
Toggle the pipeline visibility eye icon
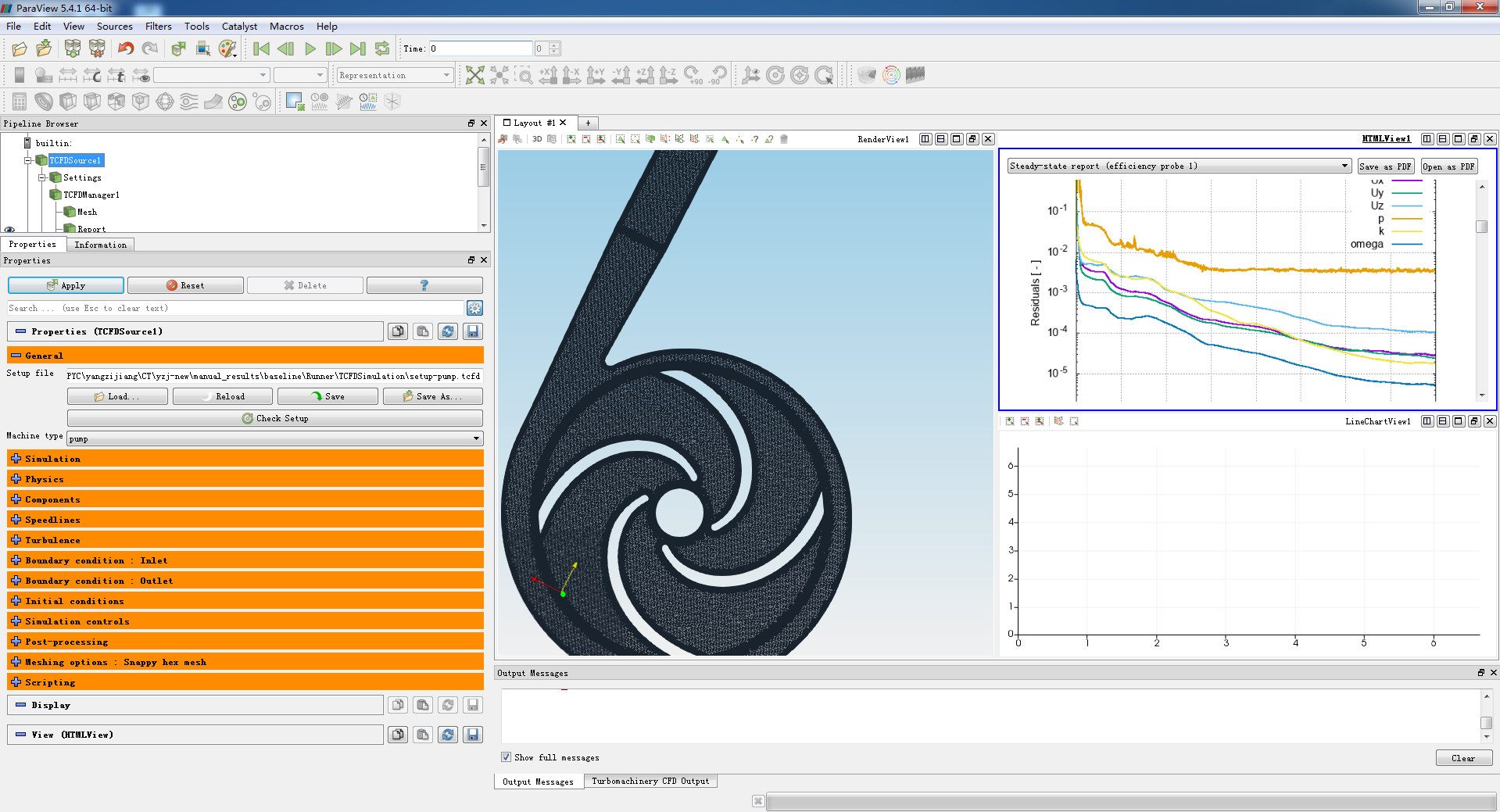[10, 230]
